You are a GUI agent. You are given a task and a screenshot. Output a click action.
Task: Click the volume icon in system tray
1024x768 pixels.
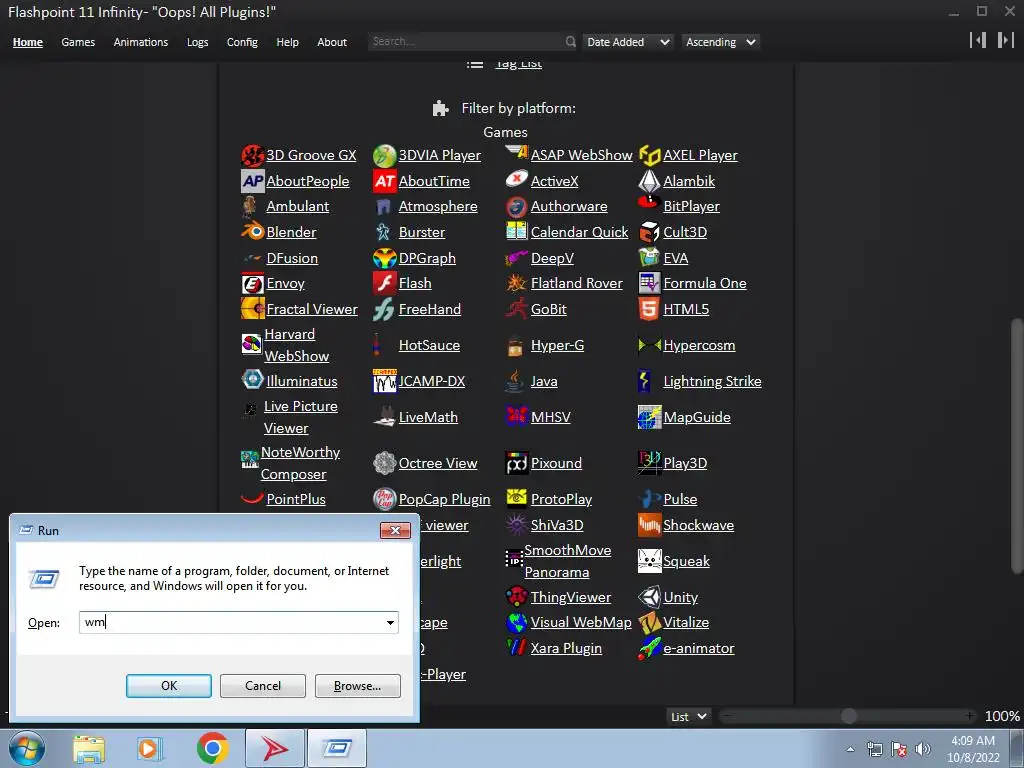(x=922, y=749)
